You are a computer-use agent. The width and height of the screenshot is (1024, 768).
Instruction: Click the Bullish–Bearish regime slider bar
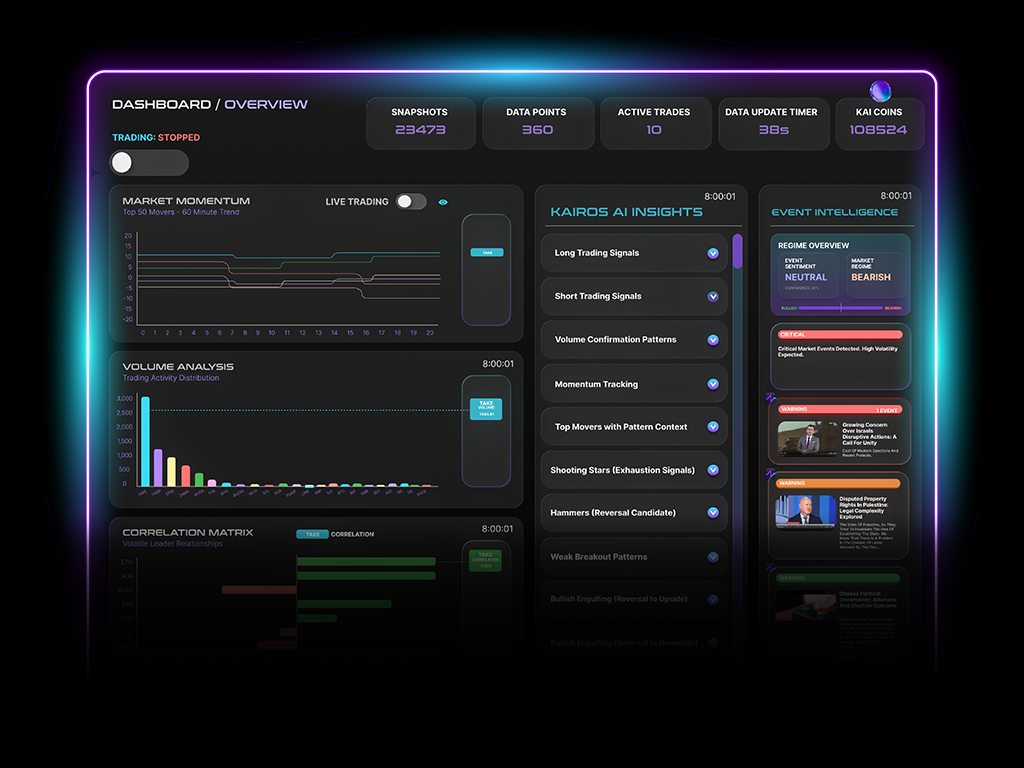pyautogui.click(x=840, y=308)
